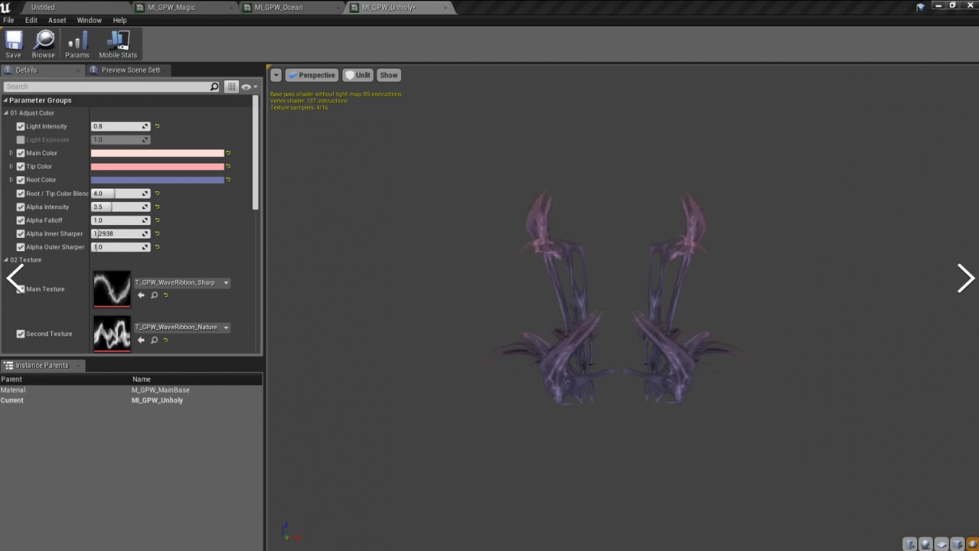Viewport: 979px width, 551px height.
Task: Click the search magnifier icon
Action: coord(214,87)
